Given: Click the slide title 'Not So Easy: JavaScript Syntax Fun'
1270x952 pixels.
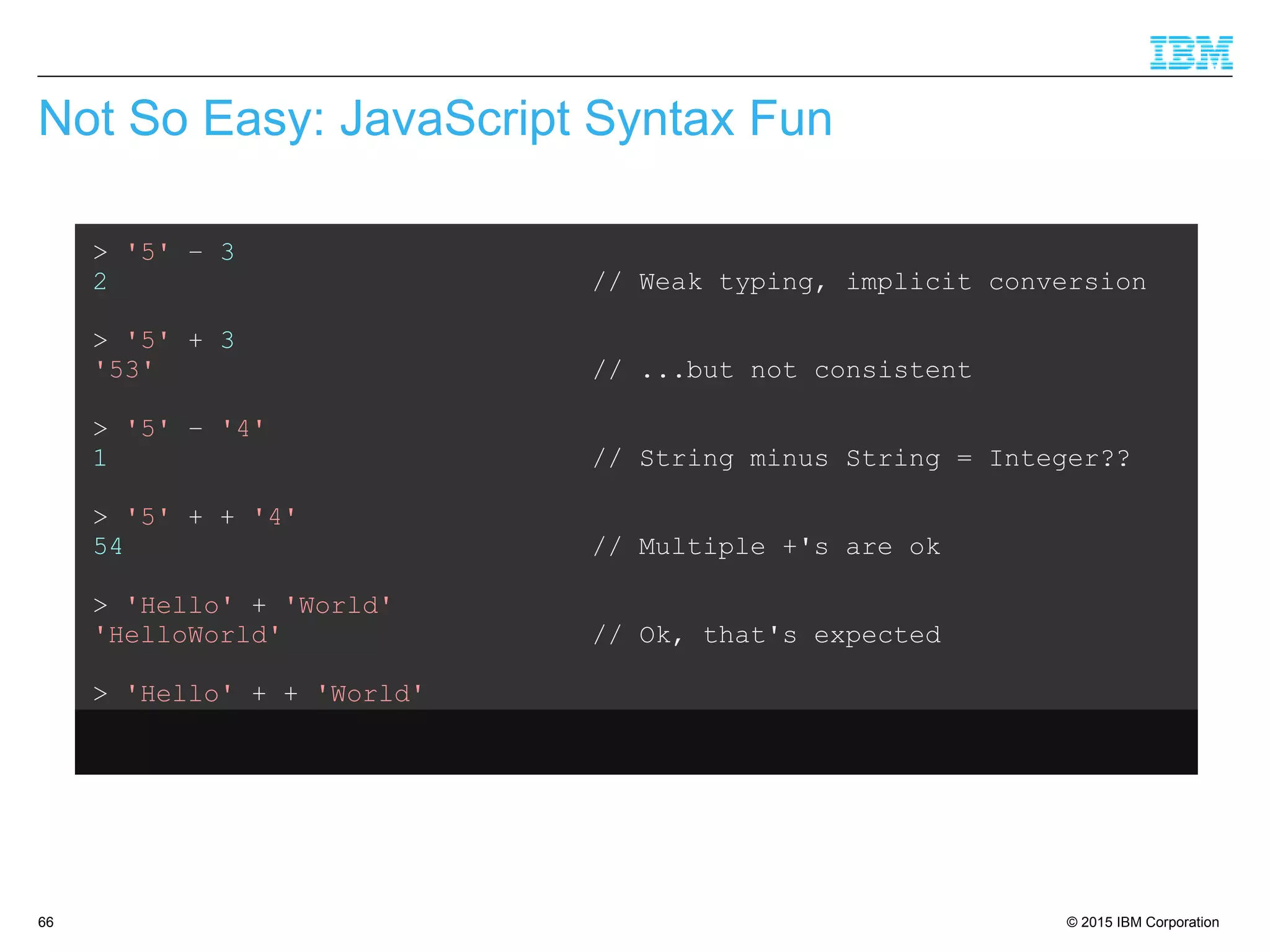Looking at the screenshot, I should [435, 119].
